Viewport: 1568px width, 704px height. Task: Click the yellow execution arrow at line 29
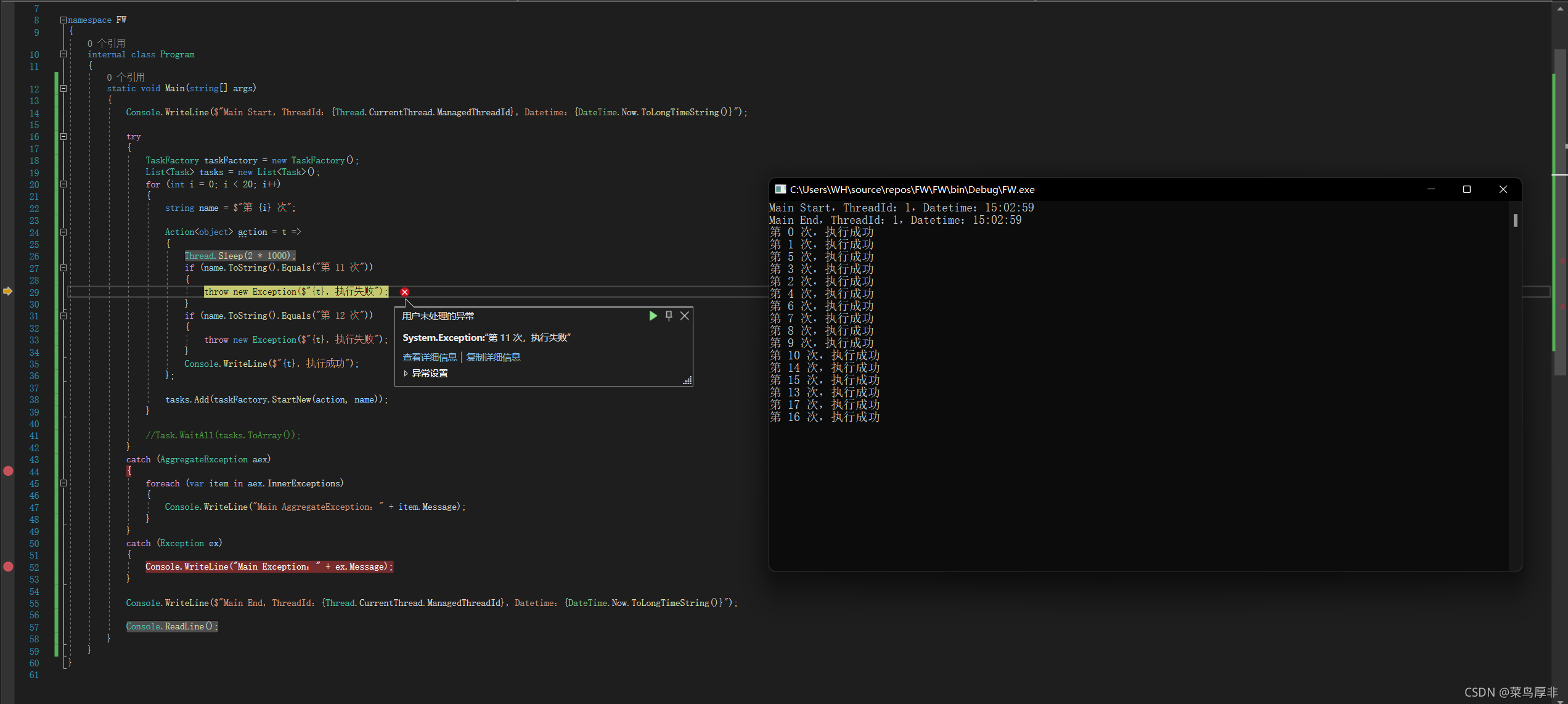(x=7, y=292)
